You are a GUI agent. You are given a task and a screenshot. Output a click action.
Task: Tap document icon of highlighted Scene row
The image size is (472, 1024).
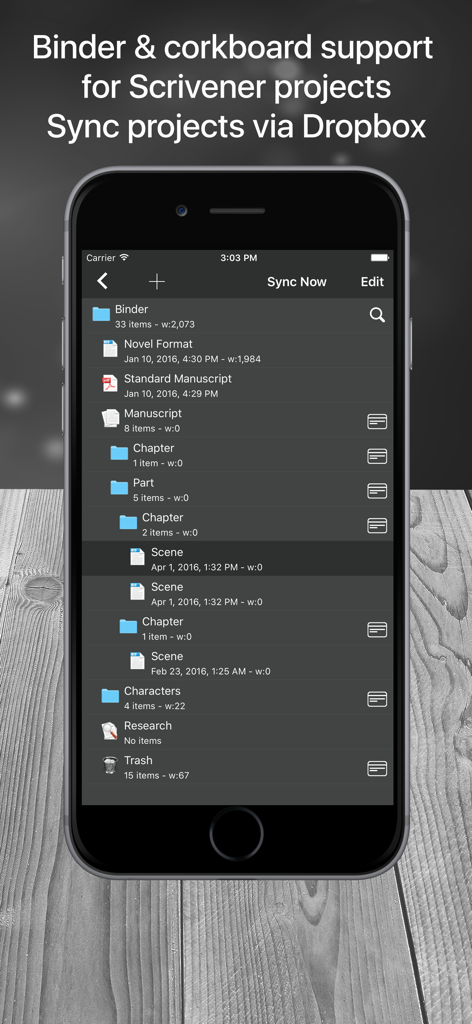[137, 557]
